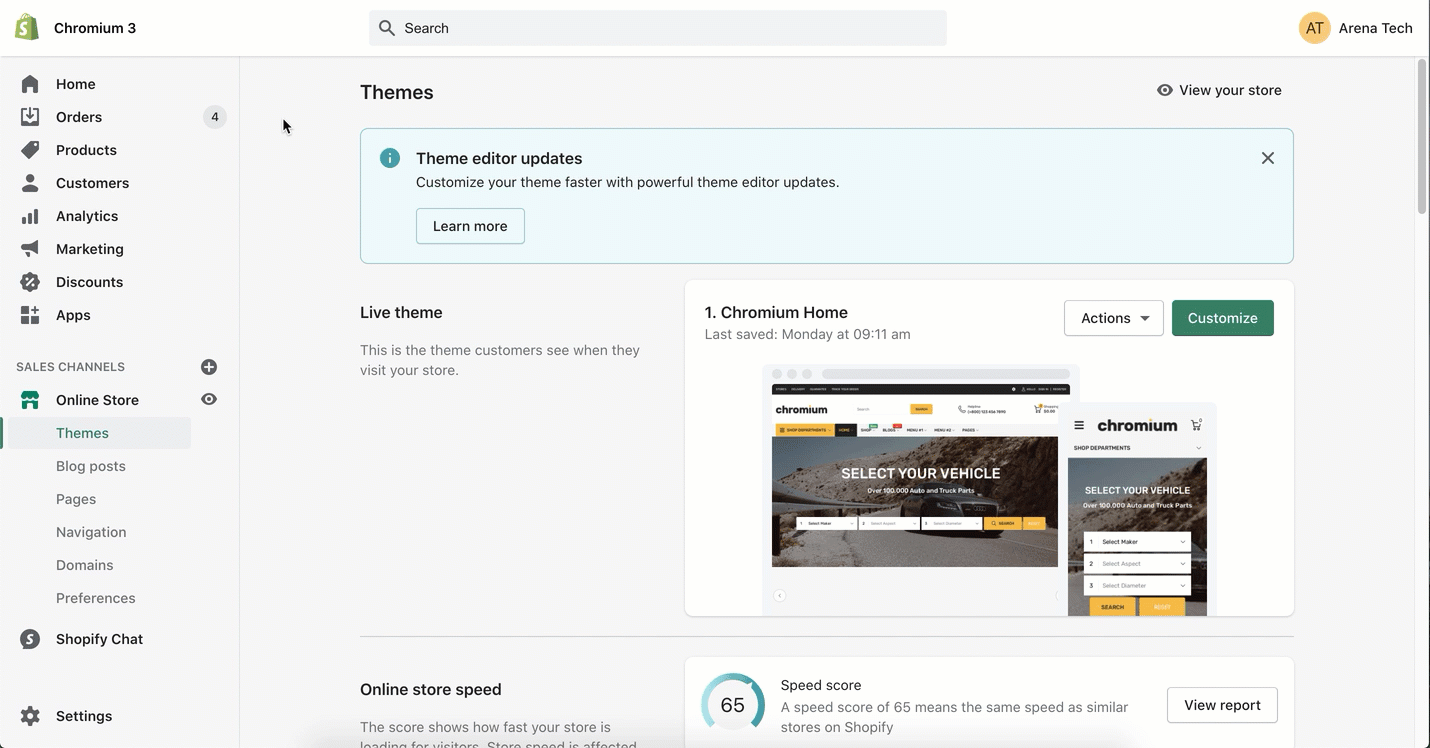Click the Marketing megaphone icon
1430x748 pixels.
(30, 249)
